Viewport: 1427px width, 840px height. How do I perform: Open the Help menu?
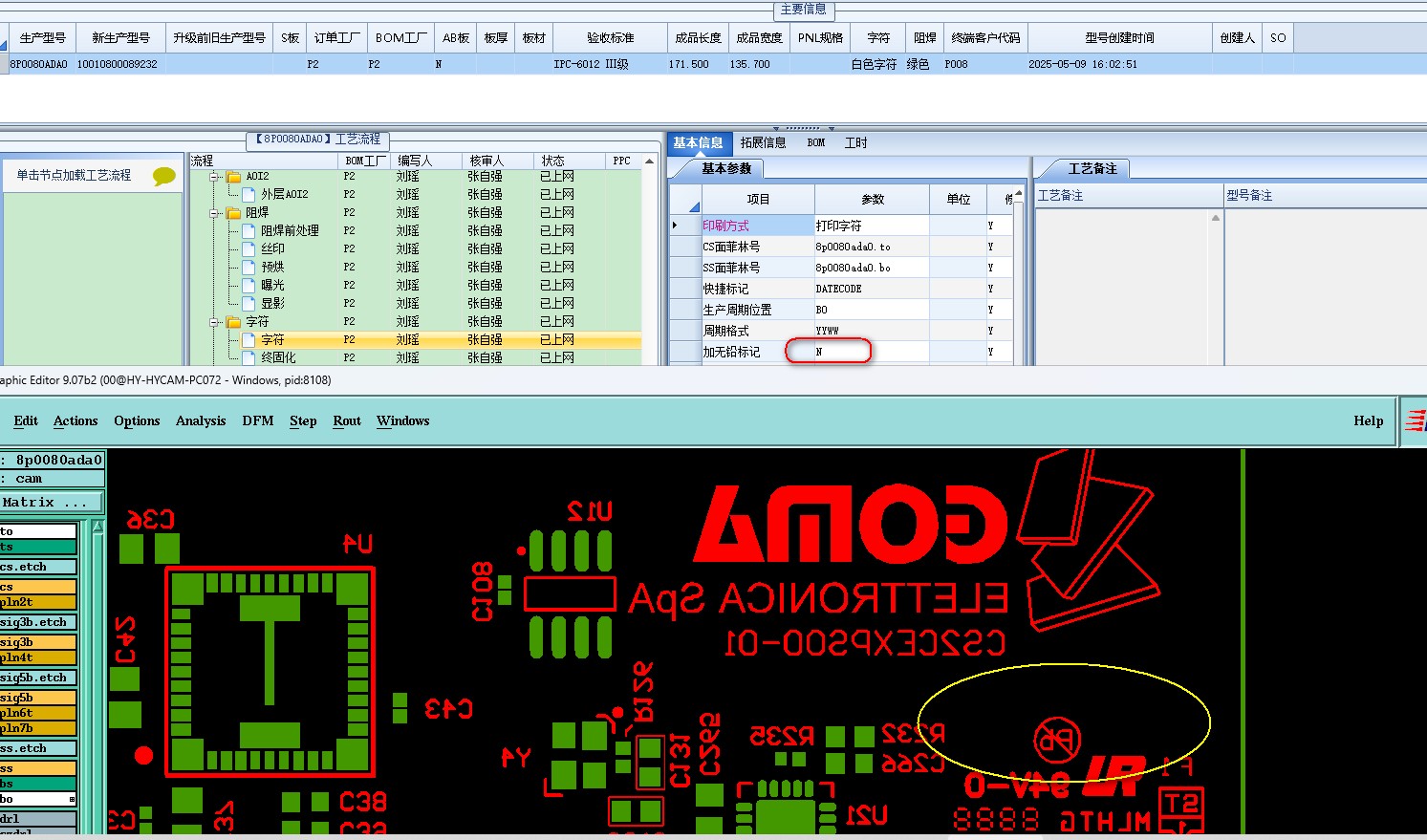point(1368,421)
